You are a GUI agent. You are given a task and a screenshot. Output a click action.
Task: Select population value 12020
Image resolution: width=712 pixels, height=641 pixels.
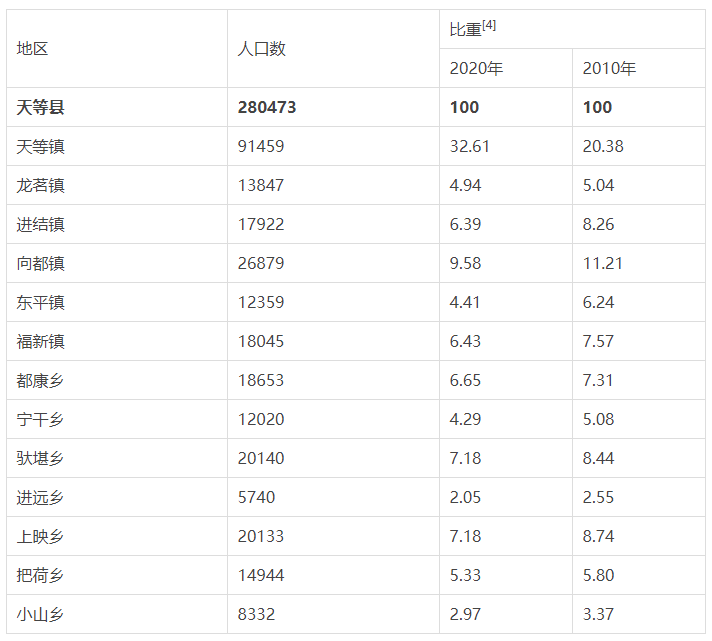tap(261, 420)
